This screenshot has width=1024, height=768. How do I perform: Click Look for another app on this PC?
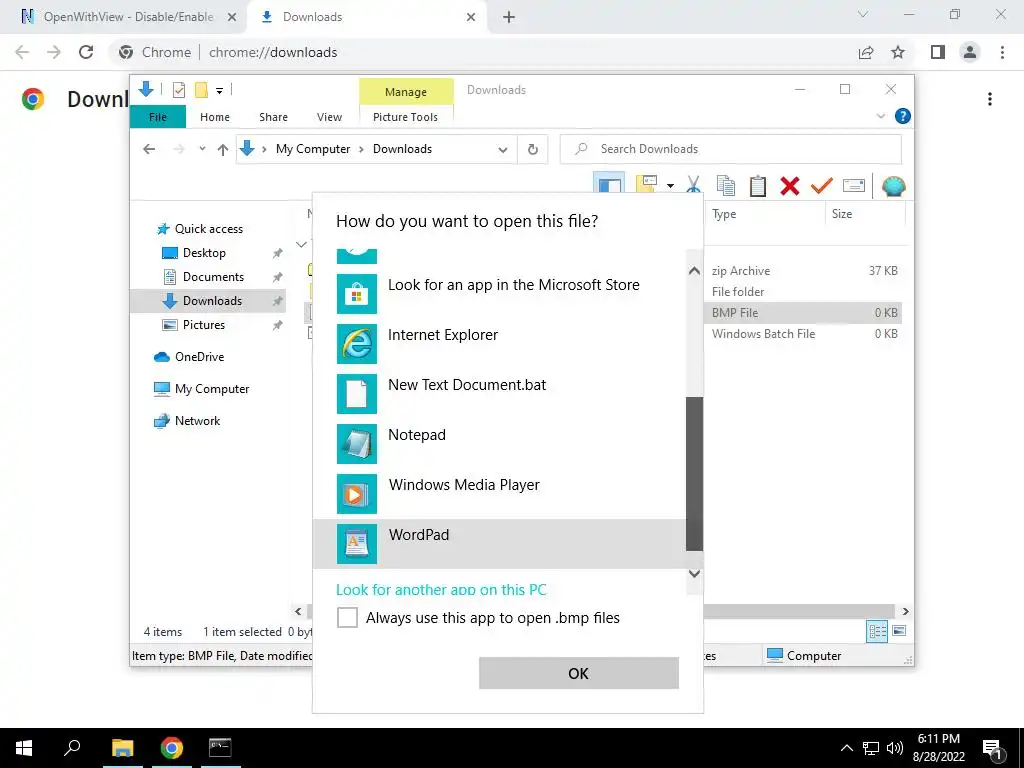click(441, 589)
